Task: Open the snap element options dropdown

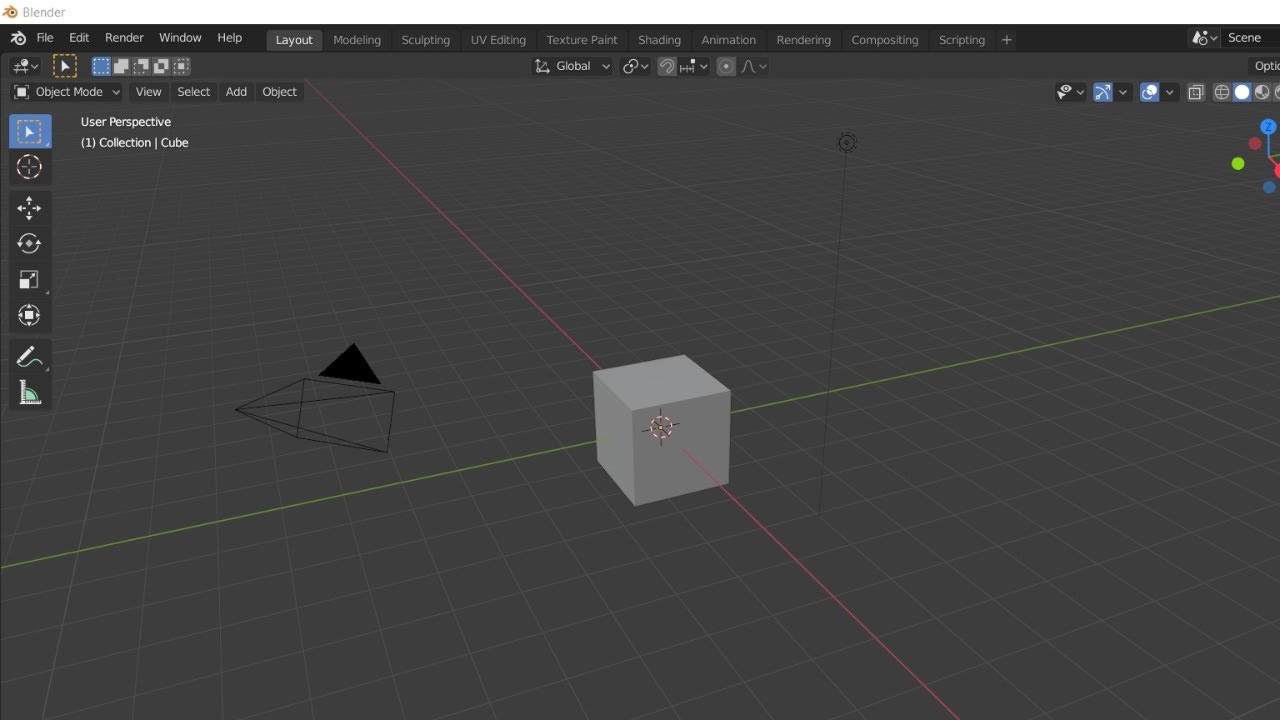Action: coord(694,66)
